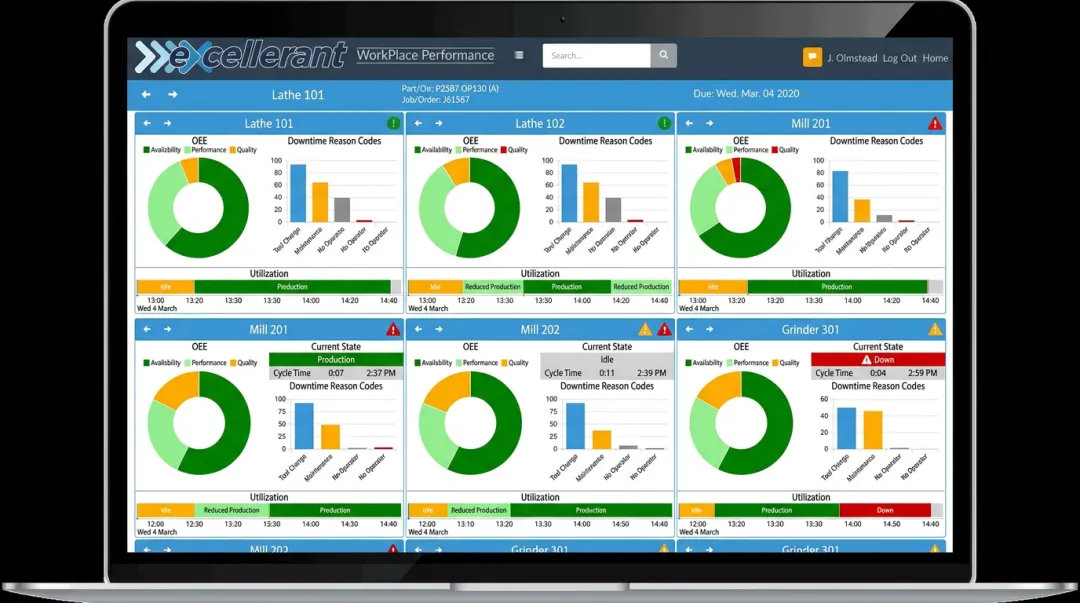
Task: Click Grinder 301 title above Down state
Action: pos(810,329)
